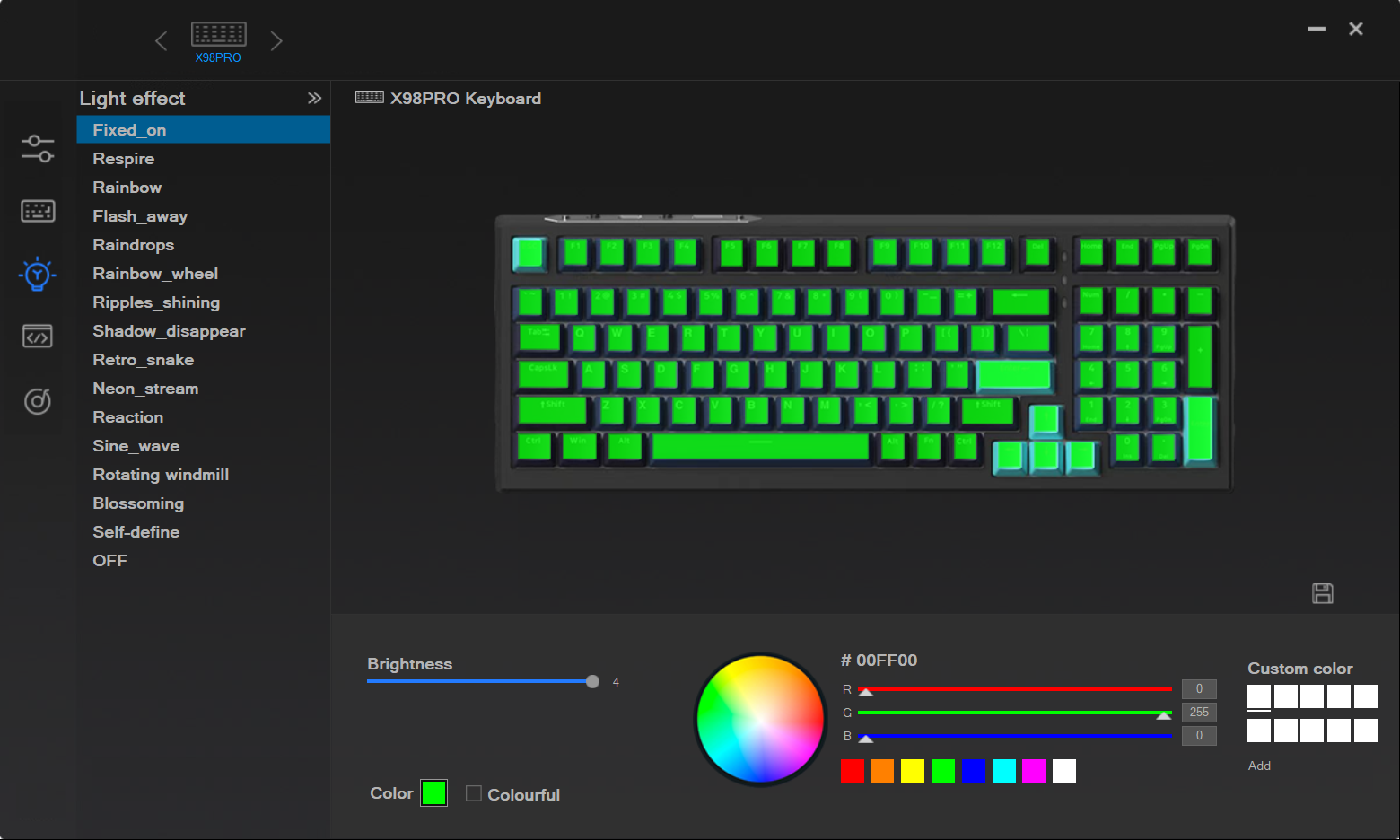Click the save floppy disk icon
Image resolution: width=1400 pixels, height=840 pixels.
pos(1322,593)
